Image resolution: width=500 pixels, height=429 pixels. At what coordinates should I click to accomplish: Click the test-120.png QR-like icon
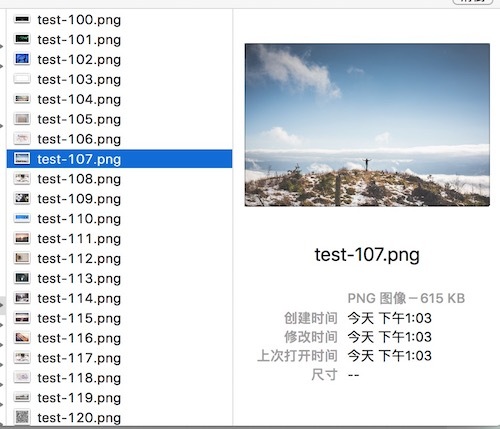(22, 417)
